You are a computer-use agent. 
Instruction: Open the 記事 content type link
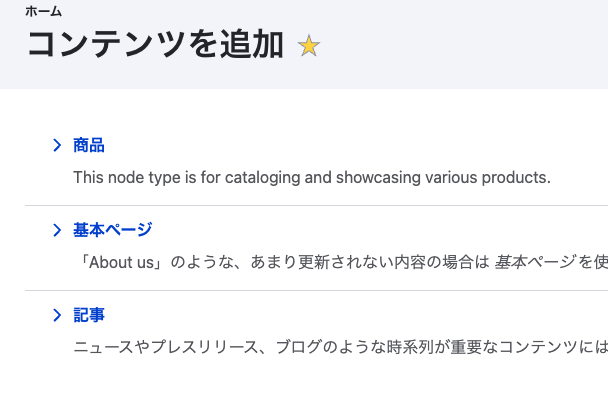point(89,315)
